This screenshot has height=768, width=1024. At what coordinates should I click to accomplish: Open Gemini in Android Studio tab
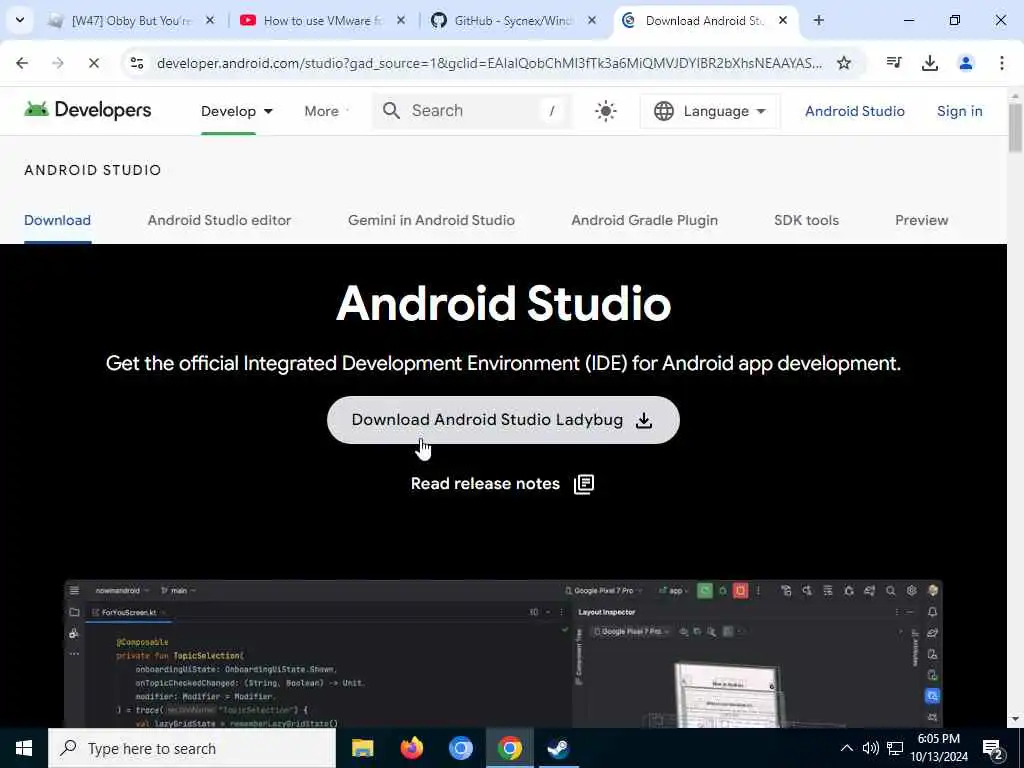pyautogui.click(x=431, y=220)
